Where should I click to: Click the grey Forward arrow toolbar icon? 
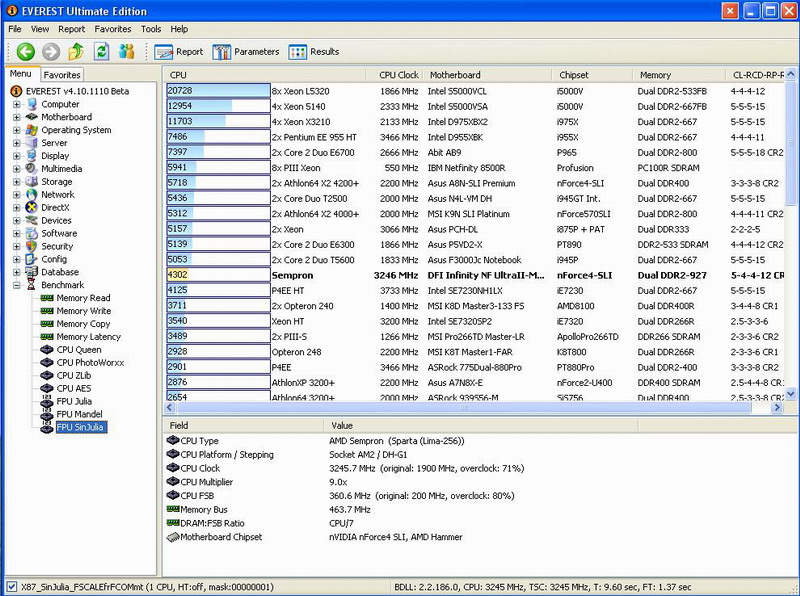point(51,52)
